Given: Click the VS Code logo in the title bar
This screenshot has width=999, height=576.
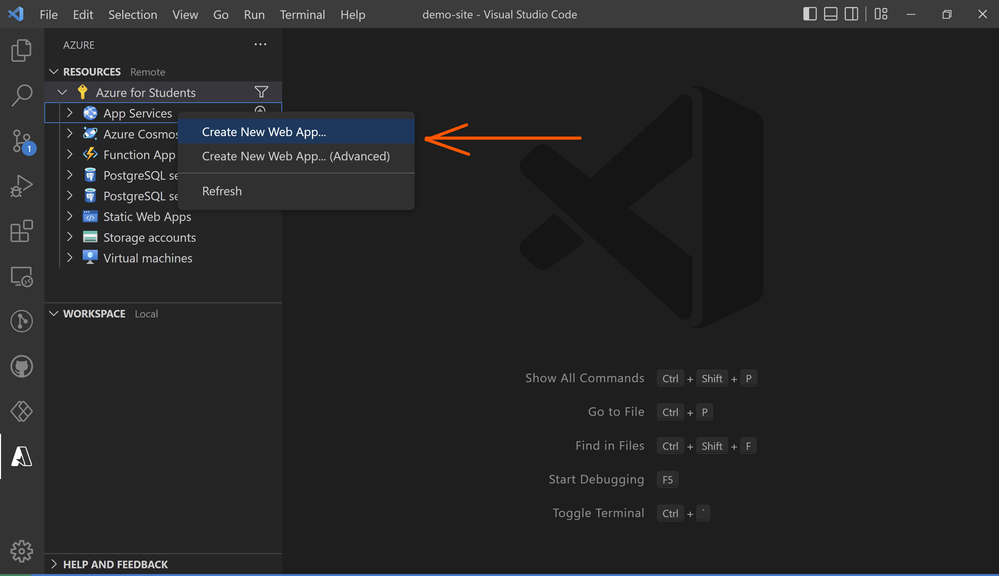Looking at the screenshot, I should 16,14.
